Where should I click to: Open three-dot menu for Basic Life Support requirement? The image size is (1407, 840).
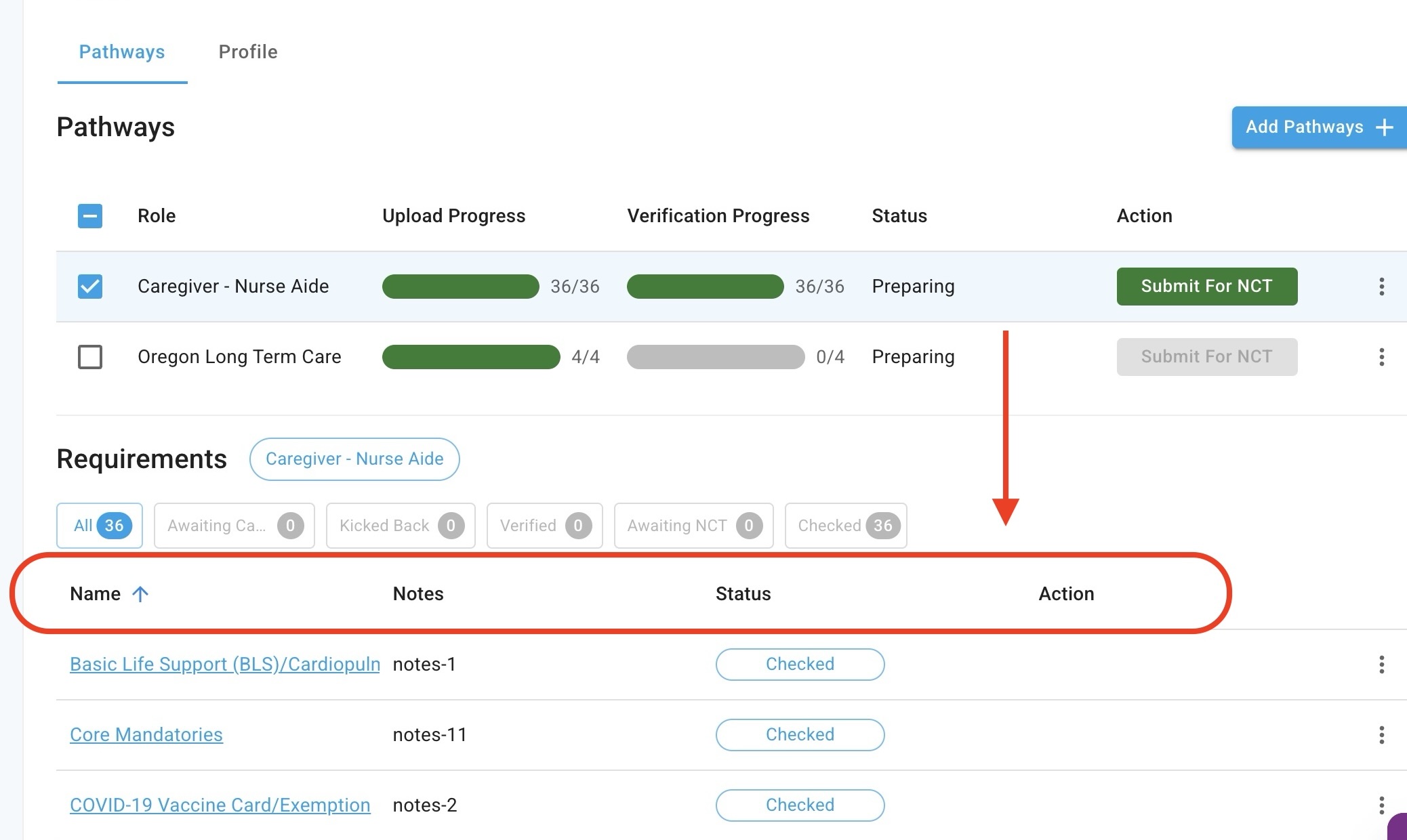1381,665
